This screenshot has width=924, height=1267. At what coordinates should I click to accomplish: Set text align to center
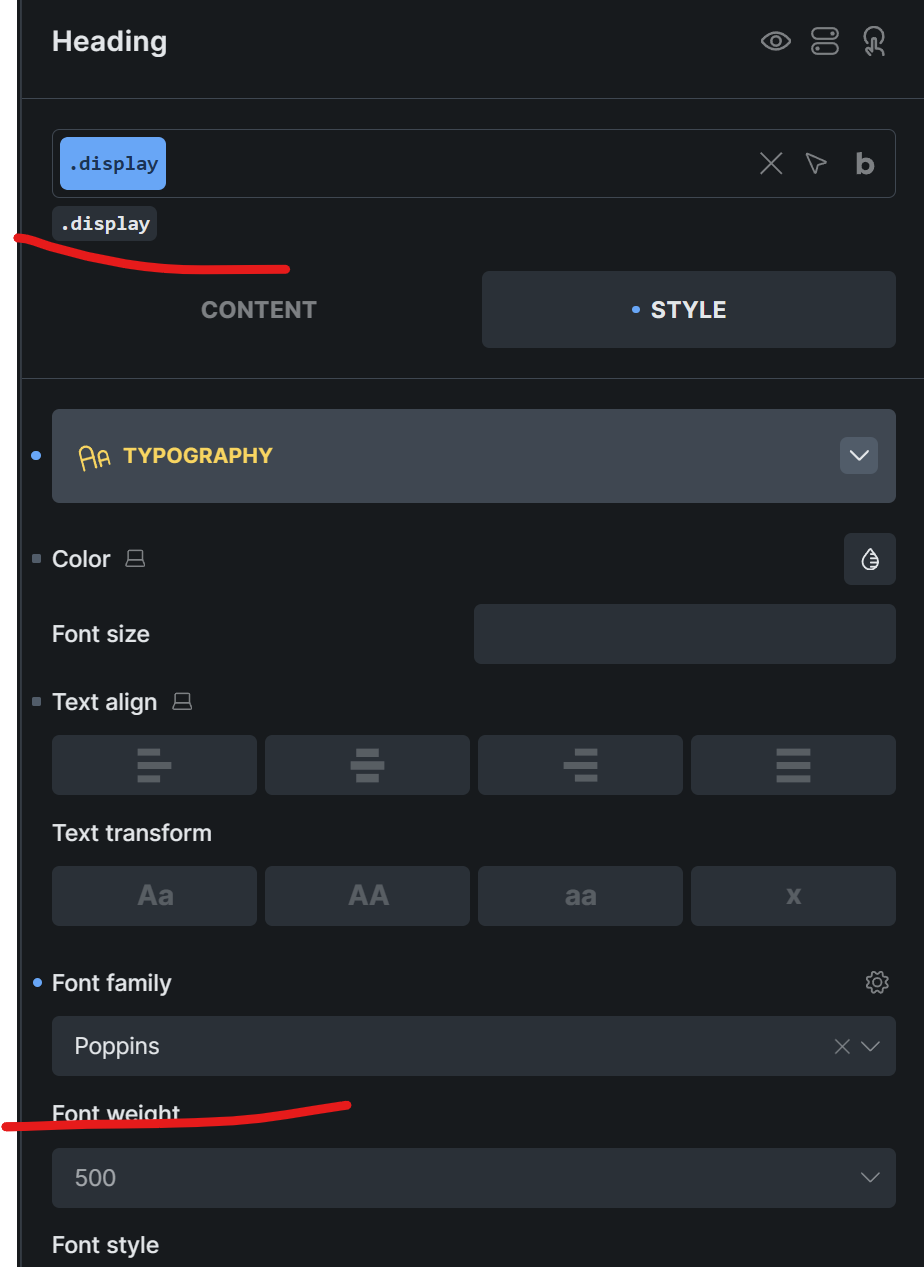click(367, 765)
